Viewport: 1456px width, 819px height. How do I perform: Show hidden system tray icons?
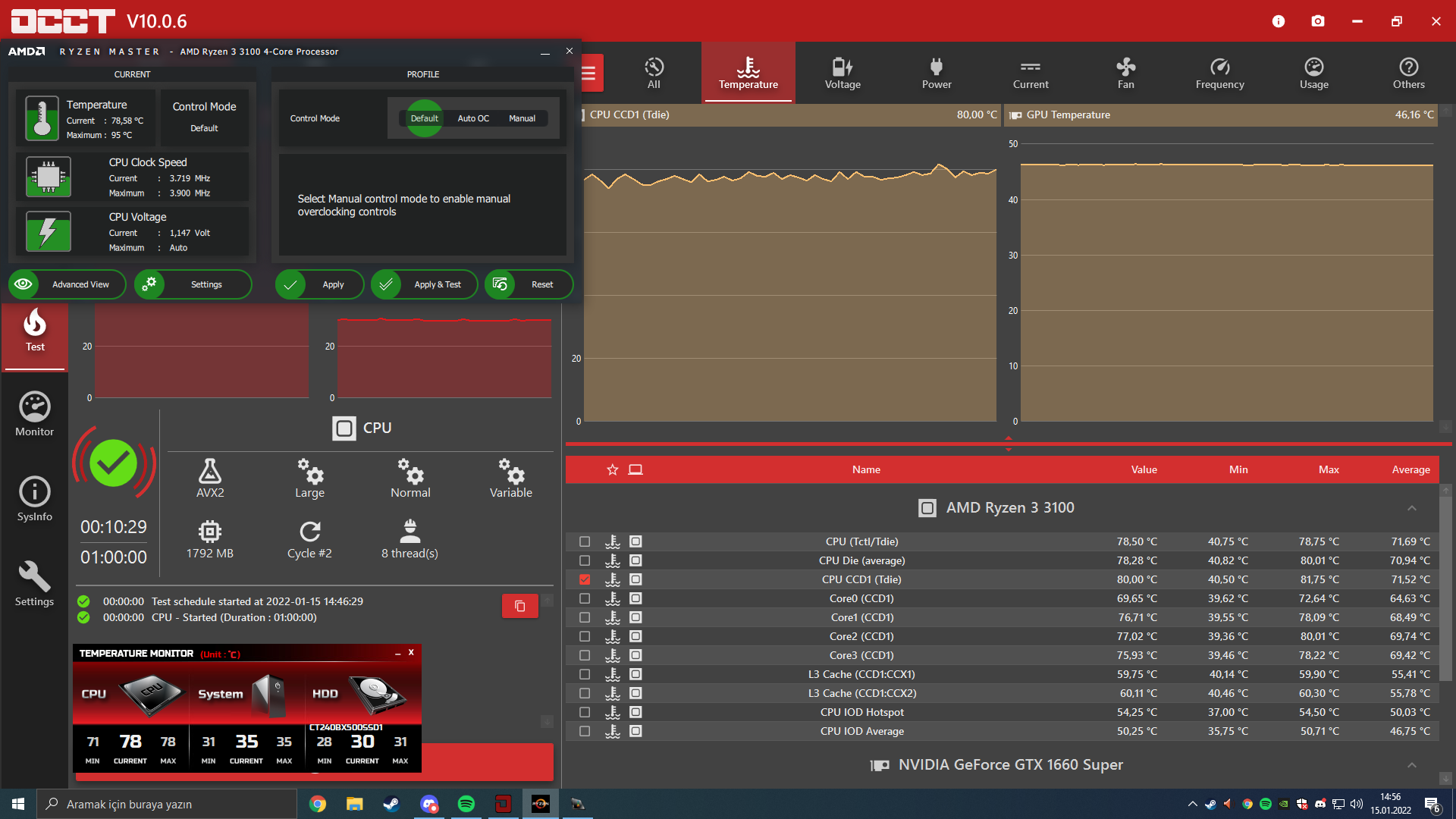1192,804
